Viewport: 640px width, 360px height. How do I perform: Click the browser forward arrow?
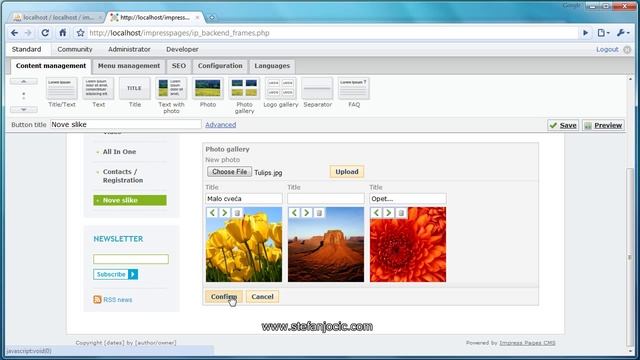[28, 33]
